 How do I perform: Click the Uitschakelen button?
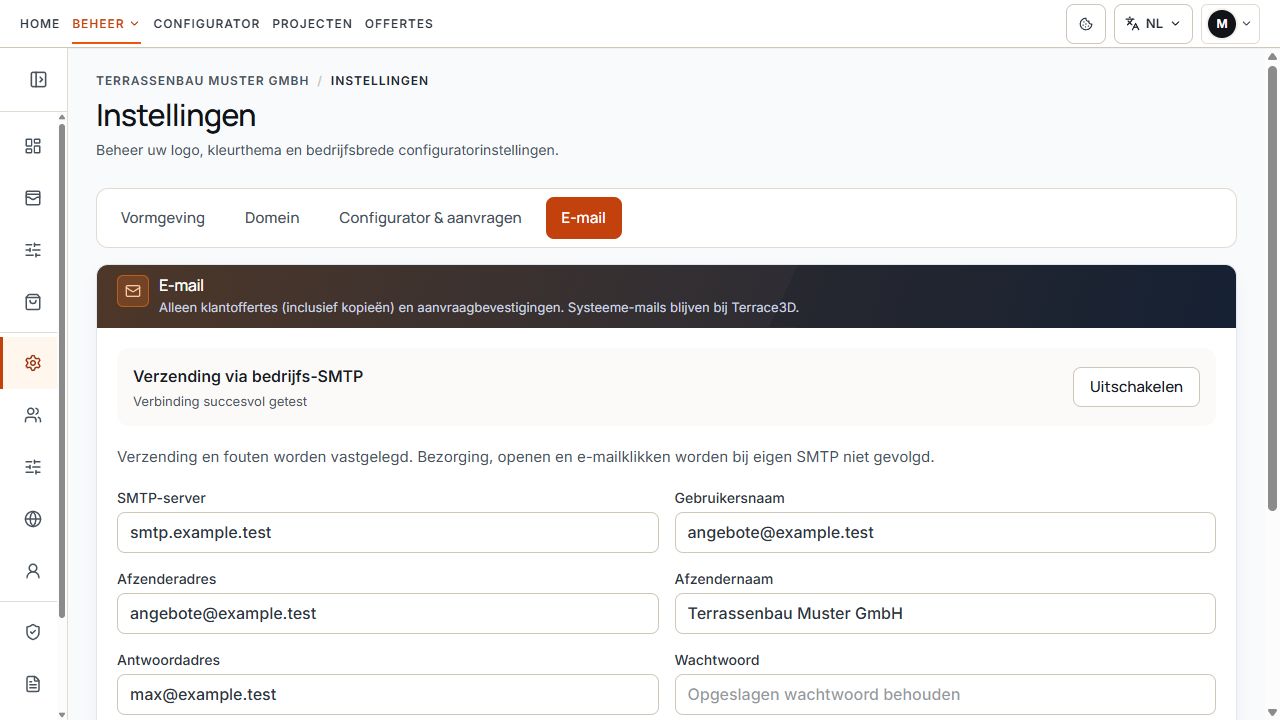[x=1136, y=387]
